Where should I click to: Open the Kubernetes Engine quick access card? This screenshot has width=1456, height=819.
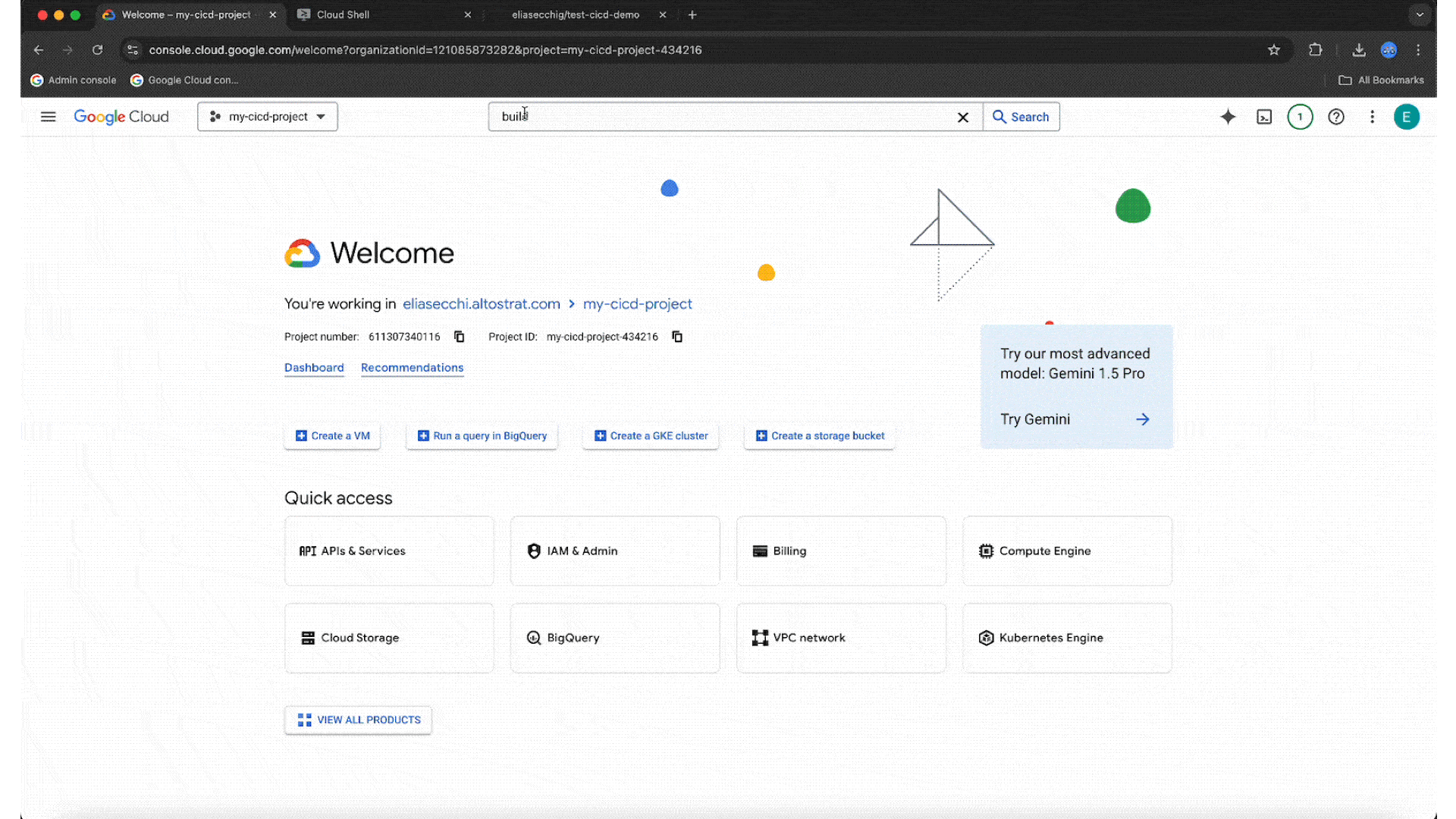click(x=1067, y=638)
